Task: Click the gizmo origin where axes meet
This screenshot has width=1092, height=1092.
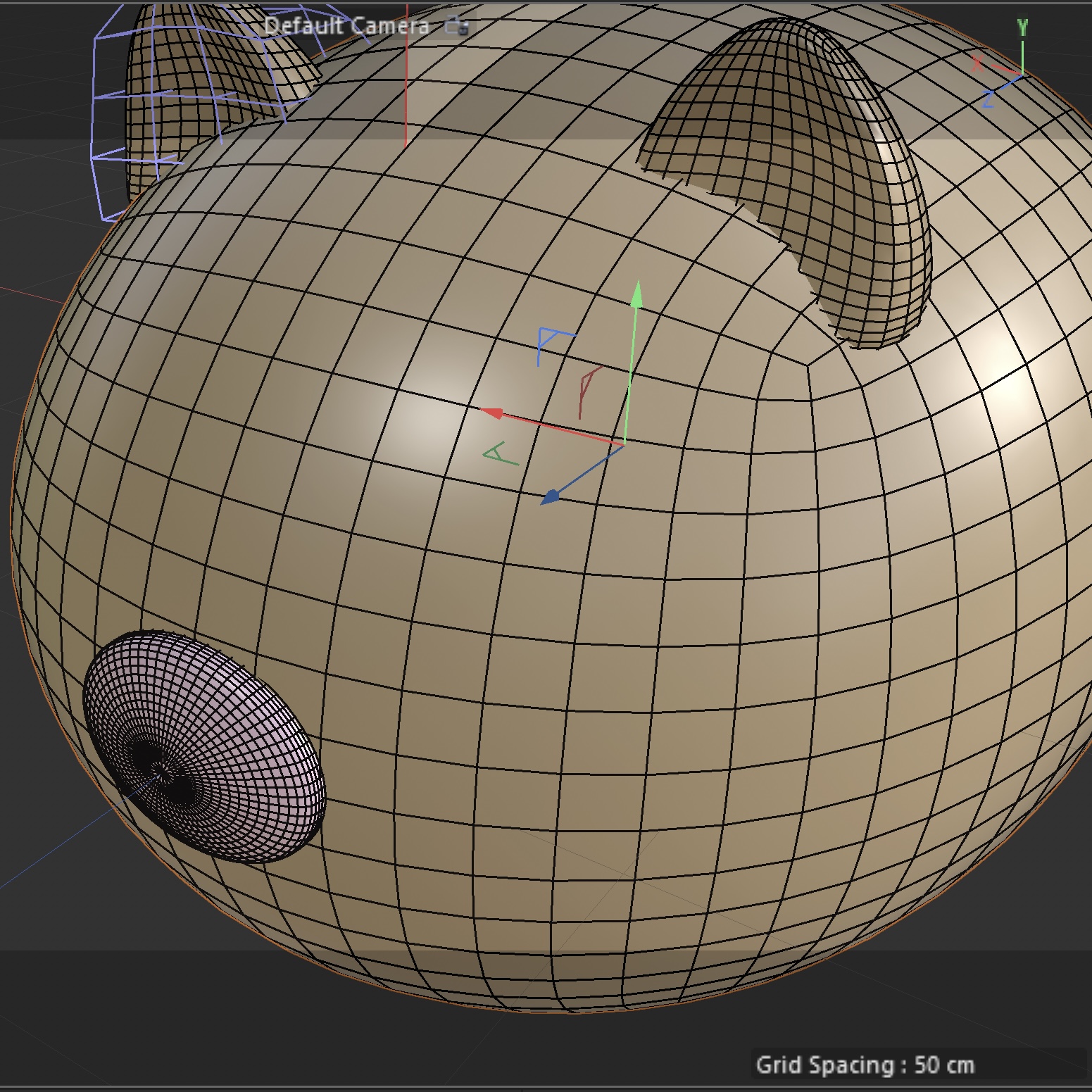Action: pyautogui.click(x=624, y=444)
